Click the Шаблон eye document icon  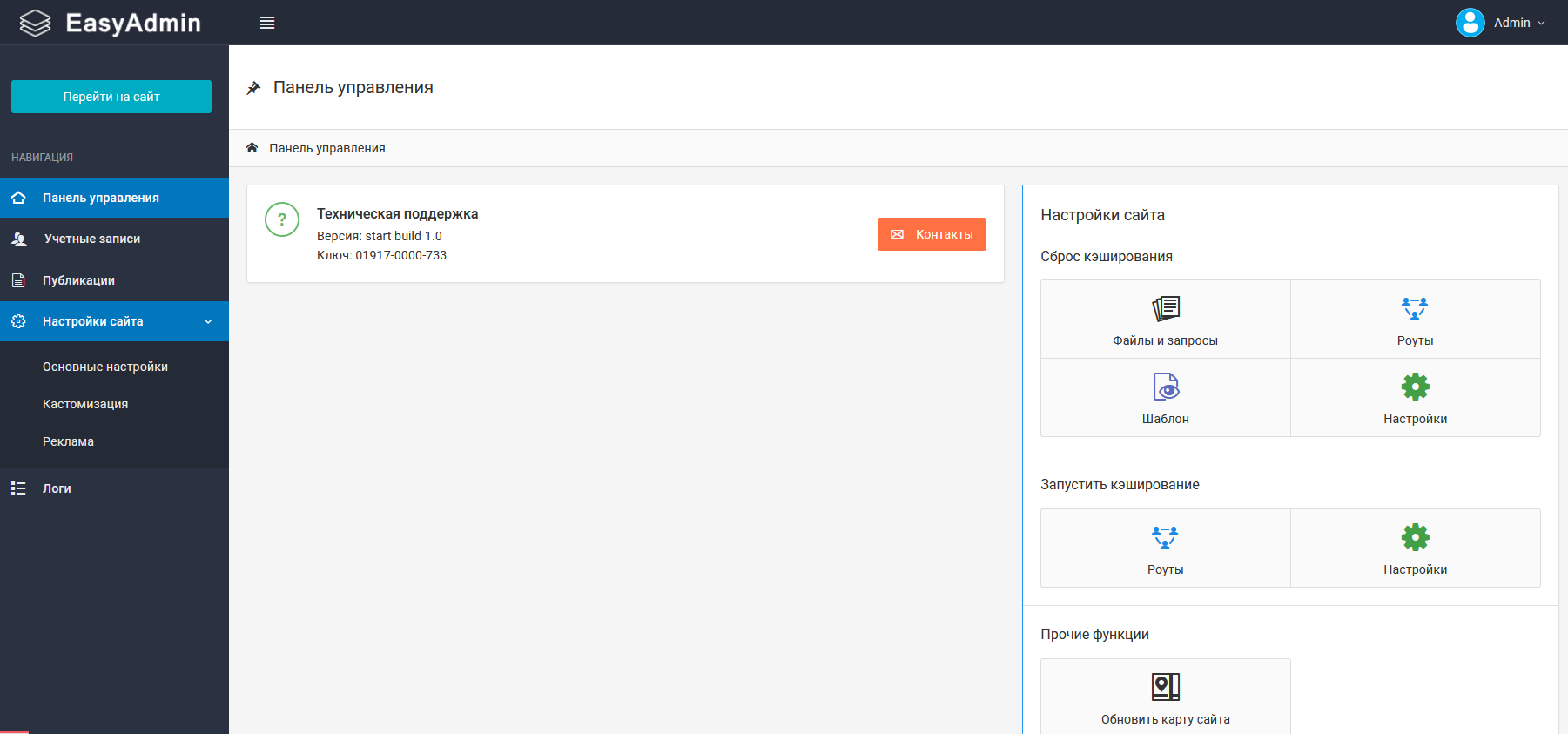tap(1166, 387)
